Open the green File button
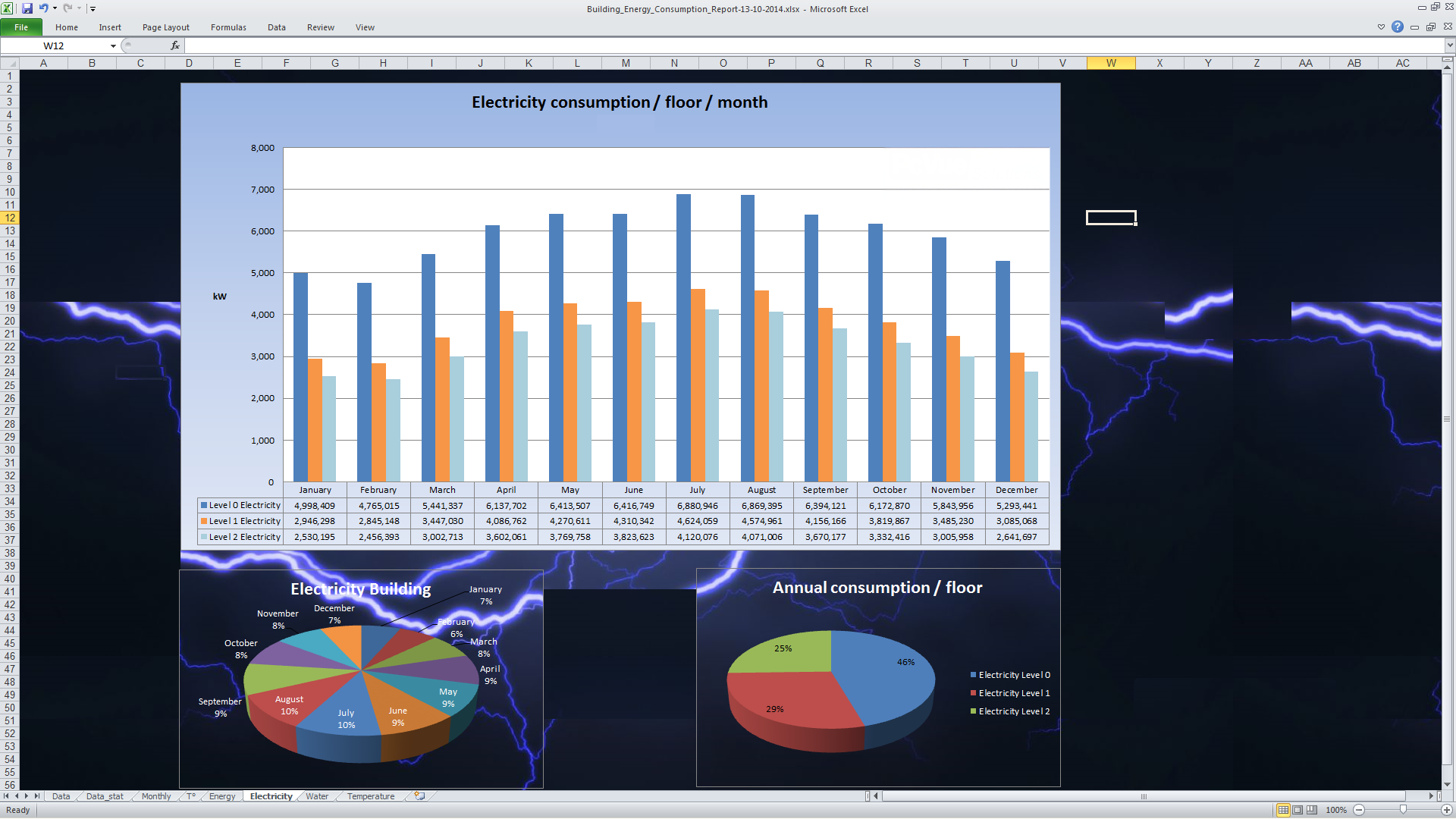This screenshot has width=1456, height=819. click(x=21, y=27)
